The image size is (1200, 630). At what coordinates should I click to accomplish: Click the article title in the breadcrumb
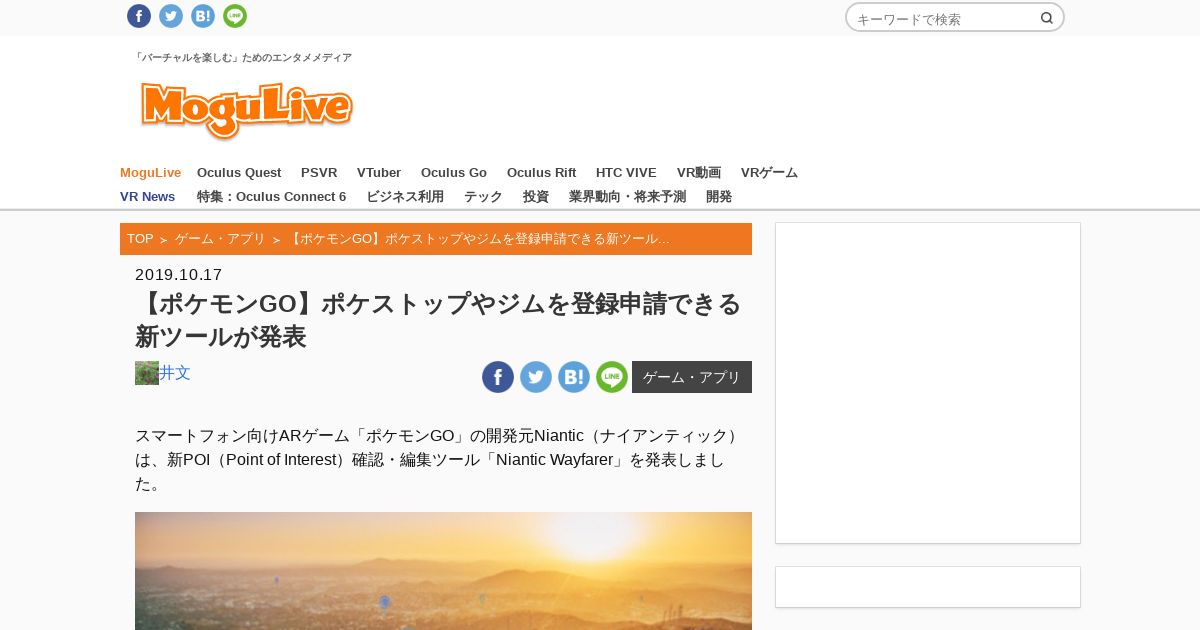pos(478,239)
